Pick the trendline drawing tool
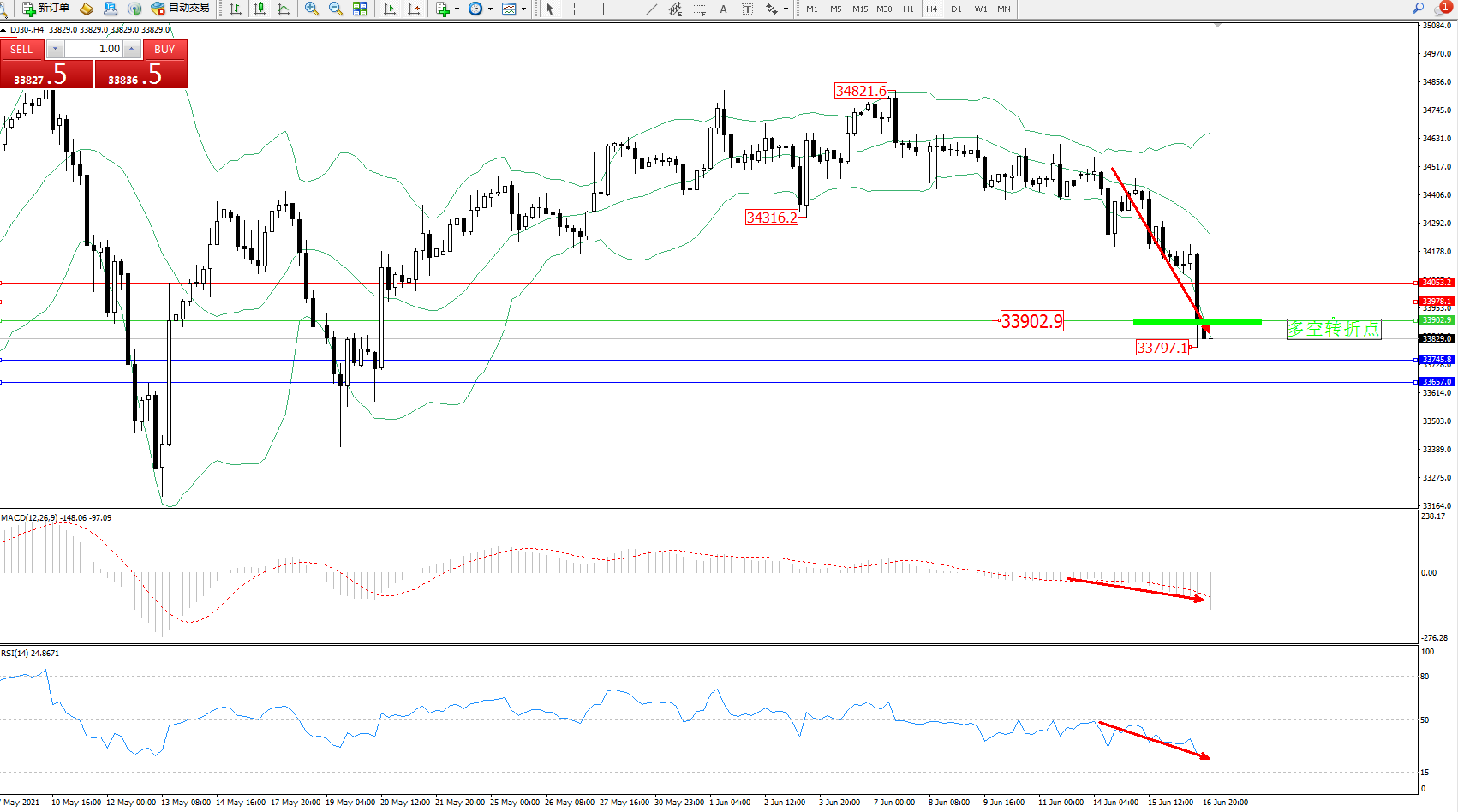Viewport: 1458px width, 812px height. (x=652, y=9)
